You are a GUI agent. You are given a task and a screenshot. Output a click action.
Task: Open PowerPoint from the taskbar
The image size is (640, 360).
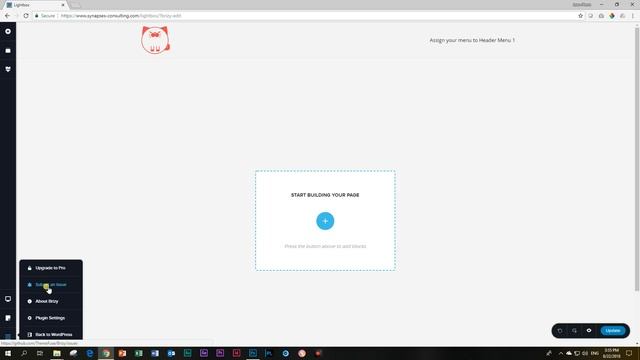click(122, 353)
